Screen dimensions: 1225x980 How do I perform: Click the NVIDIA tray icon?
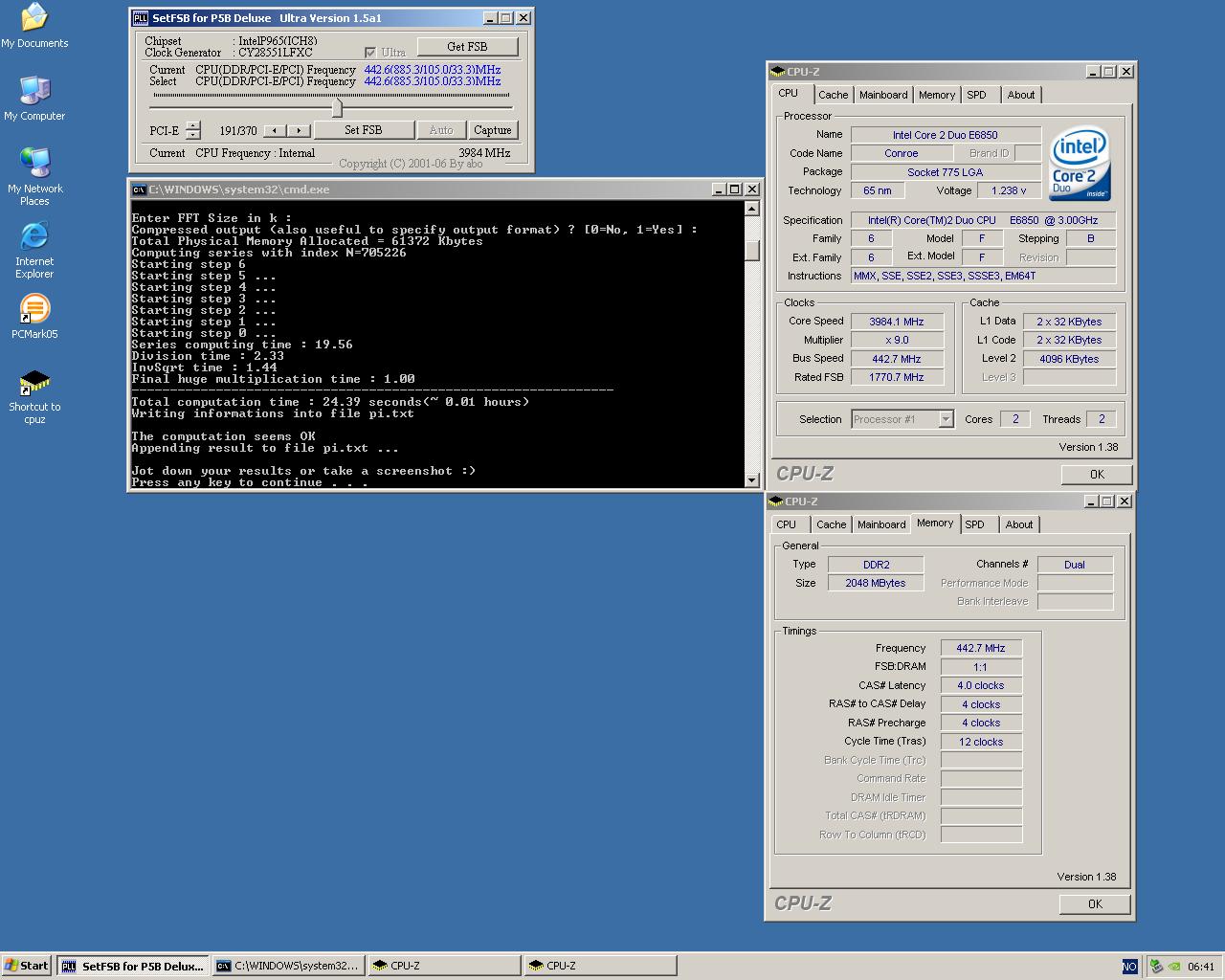1175,967
